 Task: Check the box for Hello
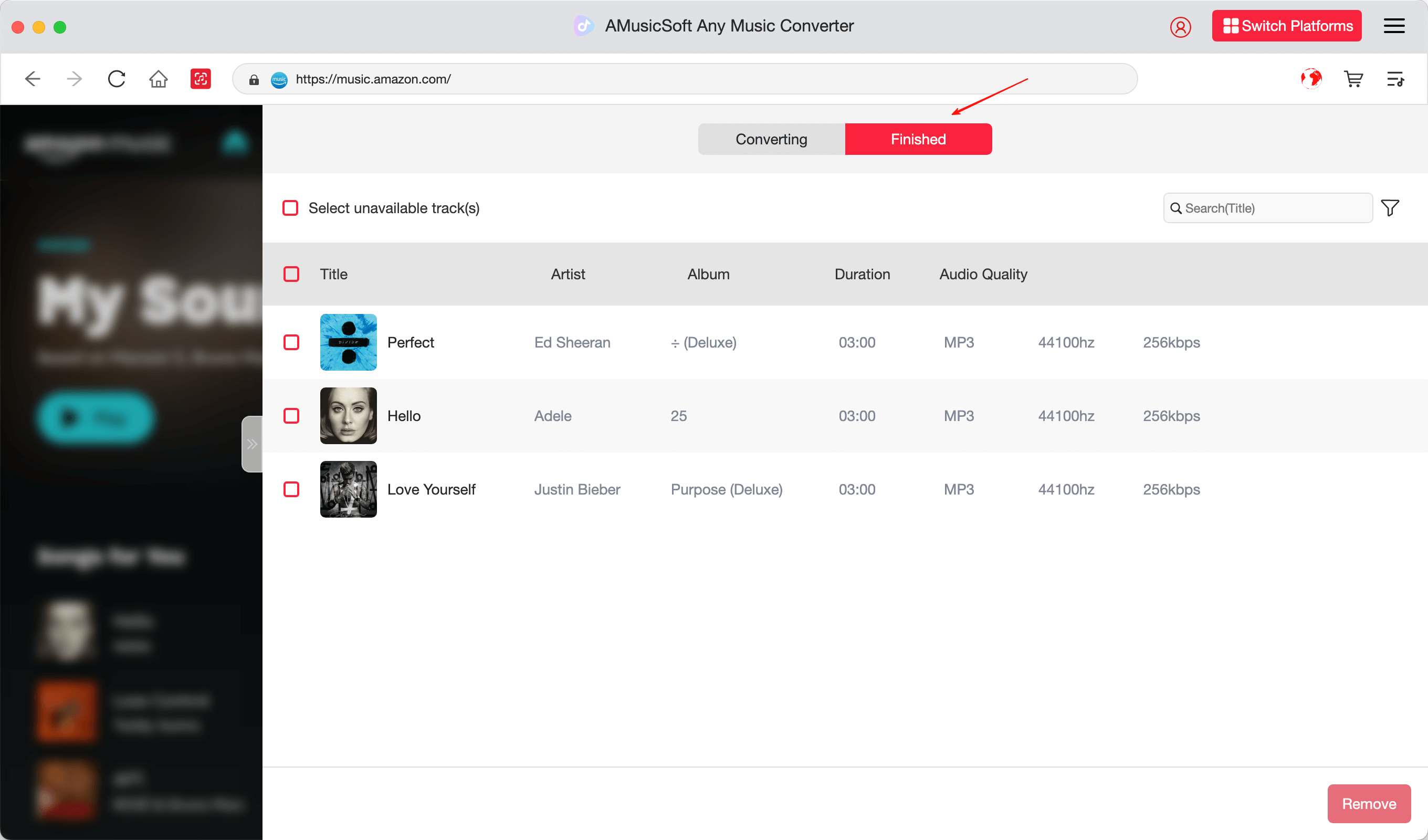[291, 416]
